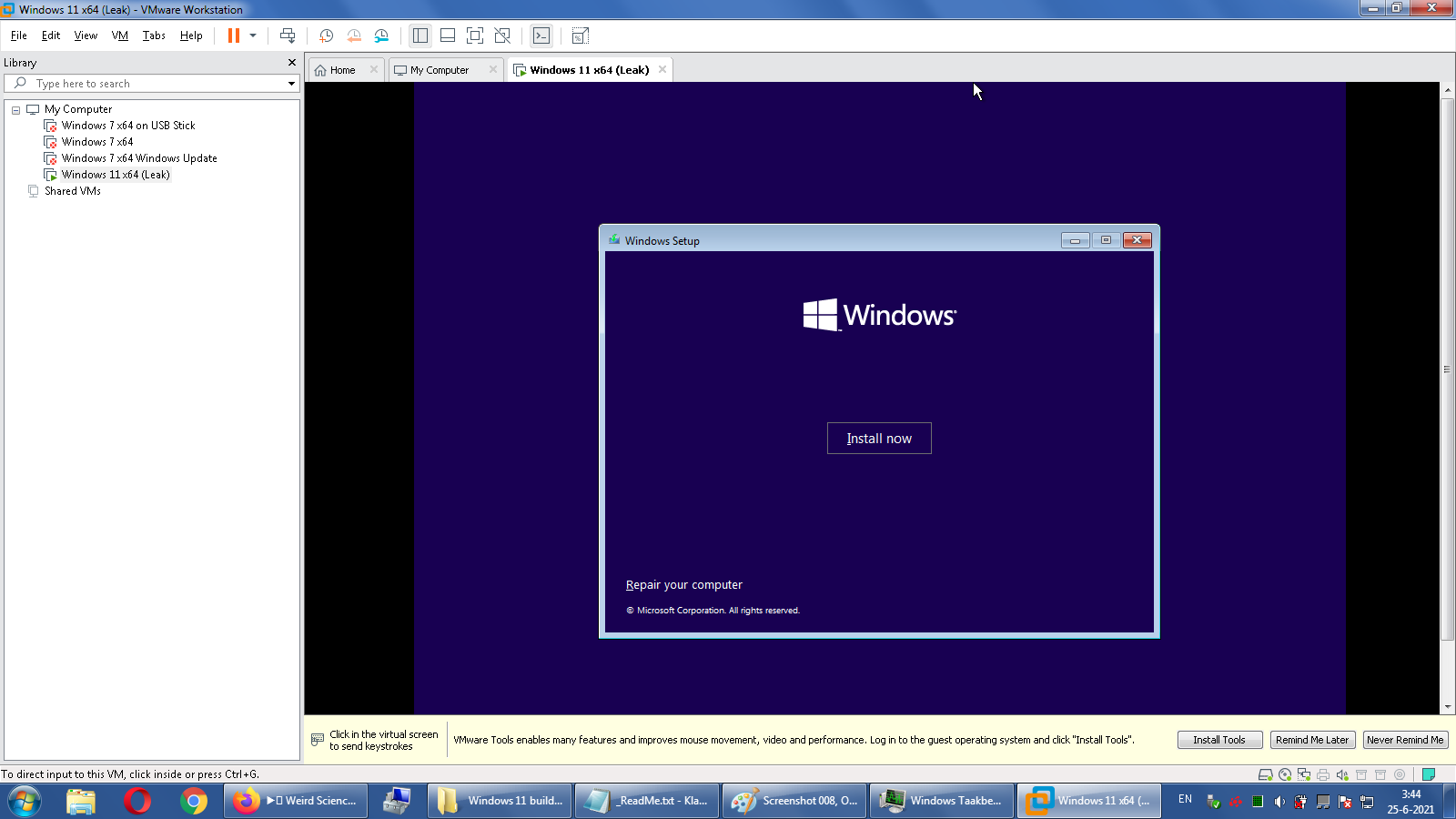Enter full screen mode
The width and height of the screenshot is (1456, 819).
pyautogui.click(x=474, y=35)
